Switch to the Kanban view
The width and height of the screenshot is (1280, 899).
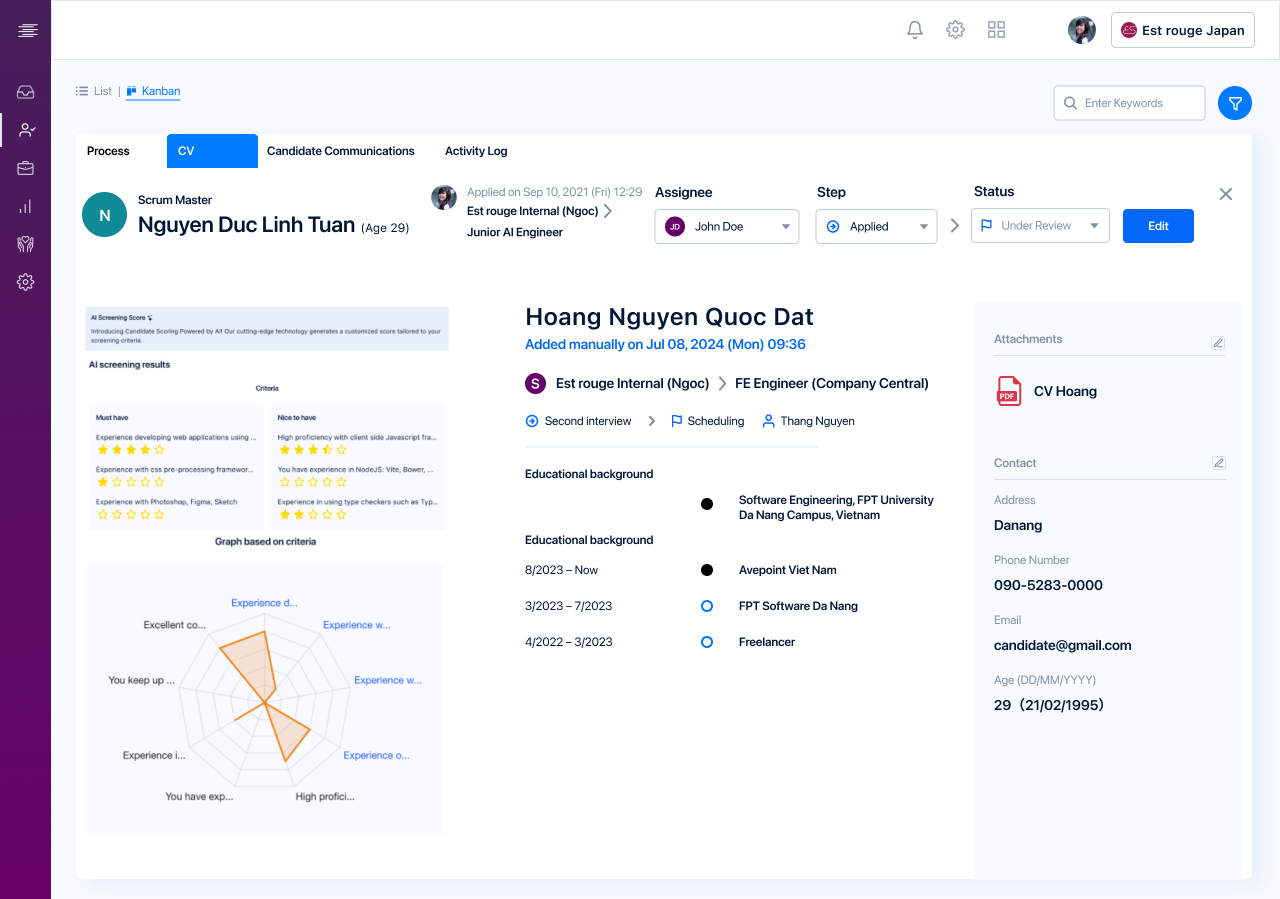point(153,91)
